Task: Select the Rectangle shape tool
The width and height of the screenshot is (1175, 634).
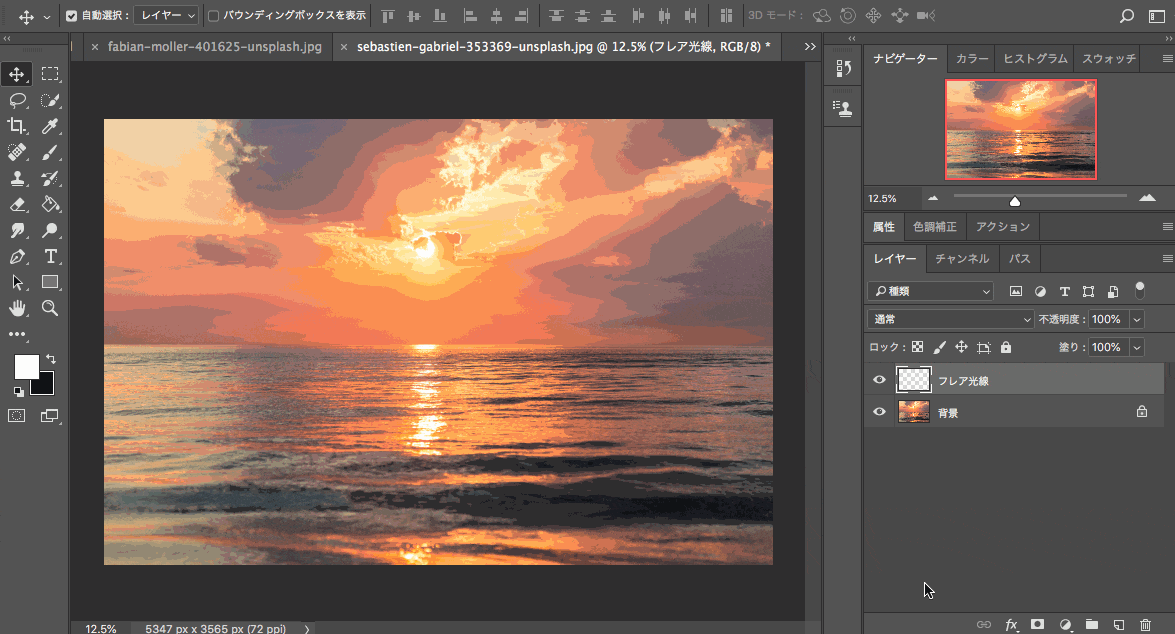Action: (x=50, y=283)
